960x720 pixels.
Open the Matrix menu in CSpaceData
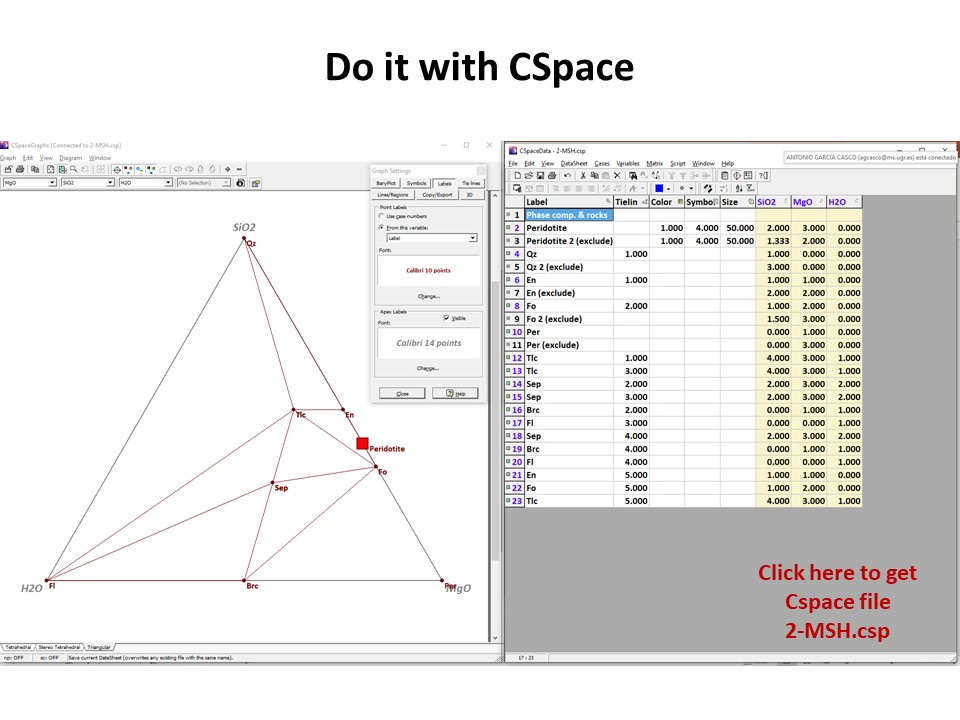[654, 163]
